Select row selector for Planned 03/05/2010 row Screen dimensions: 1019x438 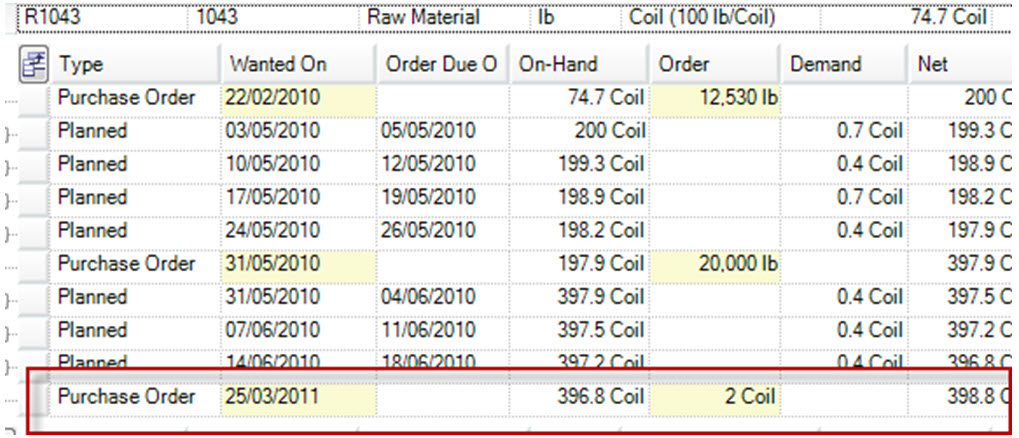point(35,131)
